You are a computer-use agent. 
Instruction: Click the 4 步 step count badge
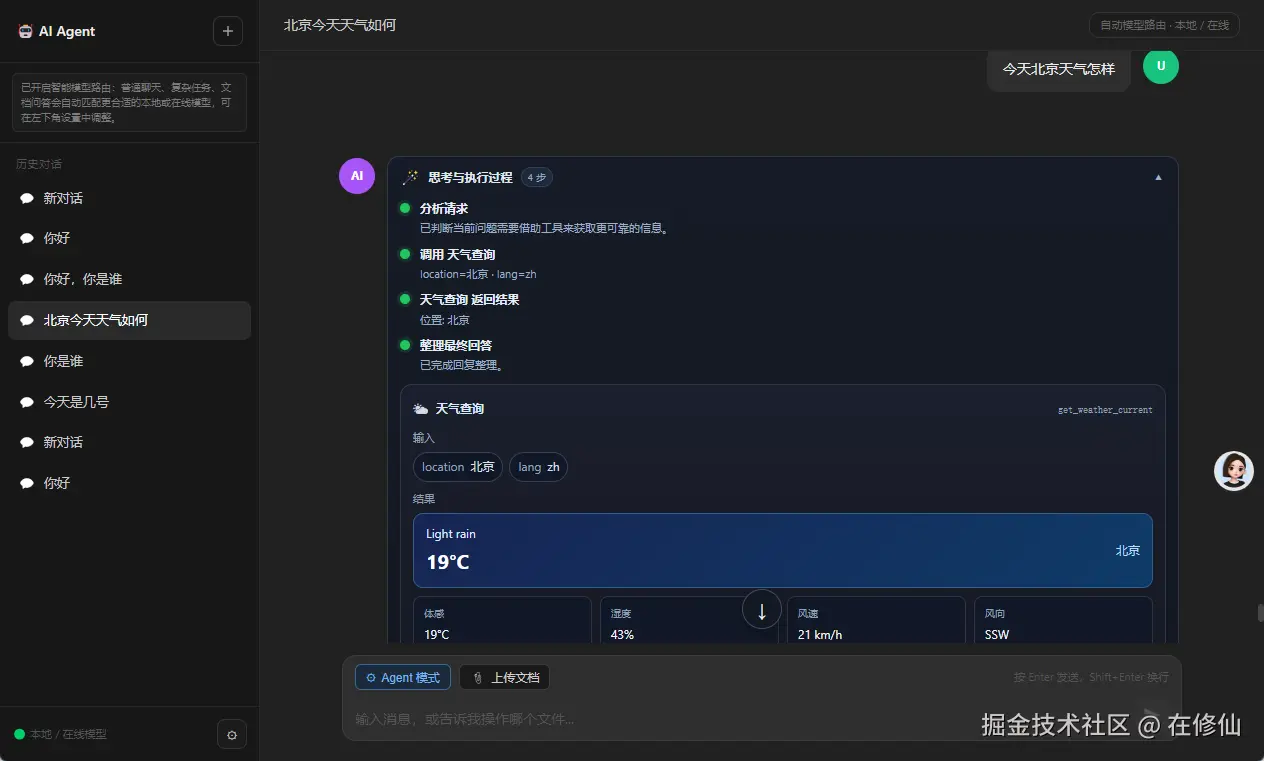537,177
